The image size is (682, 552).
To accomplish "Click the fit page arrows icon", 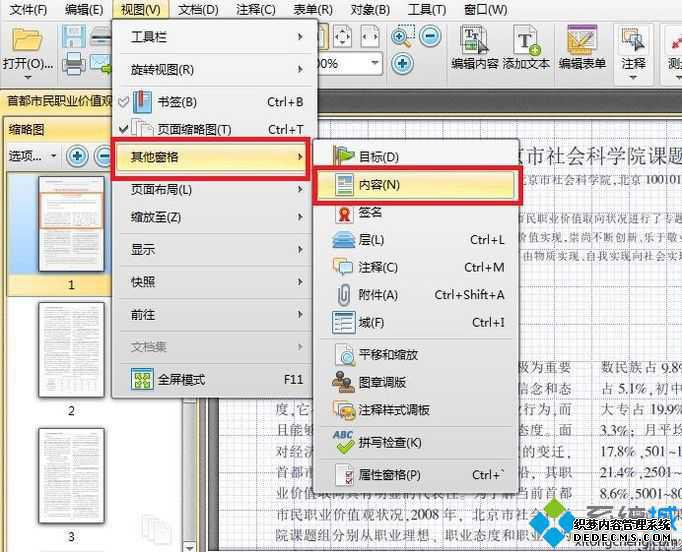I will (342, 36).
